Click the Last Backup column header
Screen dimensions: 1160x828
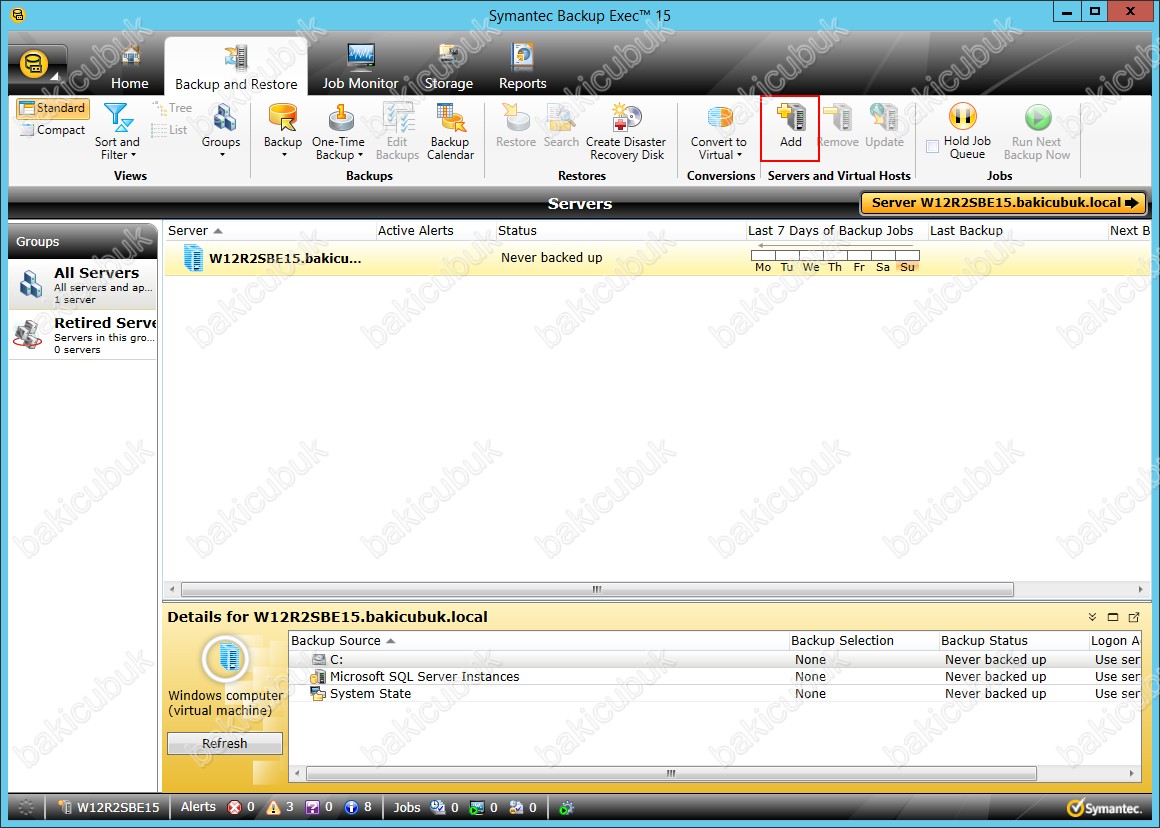[x=1017, y=231]
